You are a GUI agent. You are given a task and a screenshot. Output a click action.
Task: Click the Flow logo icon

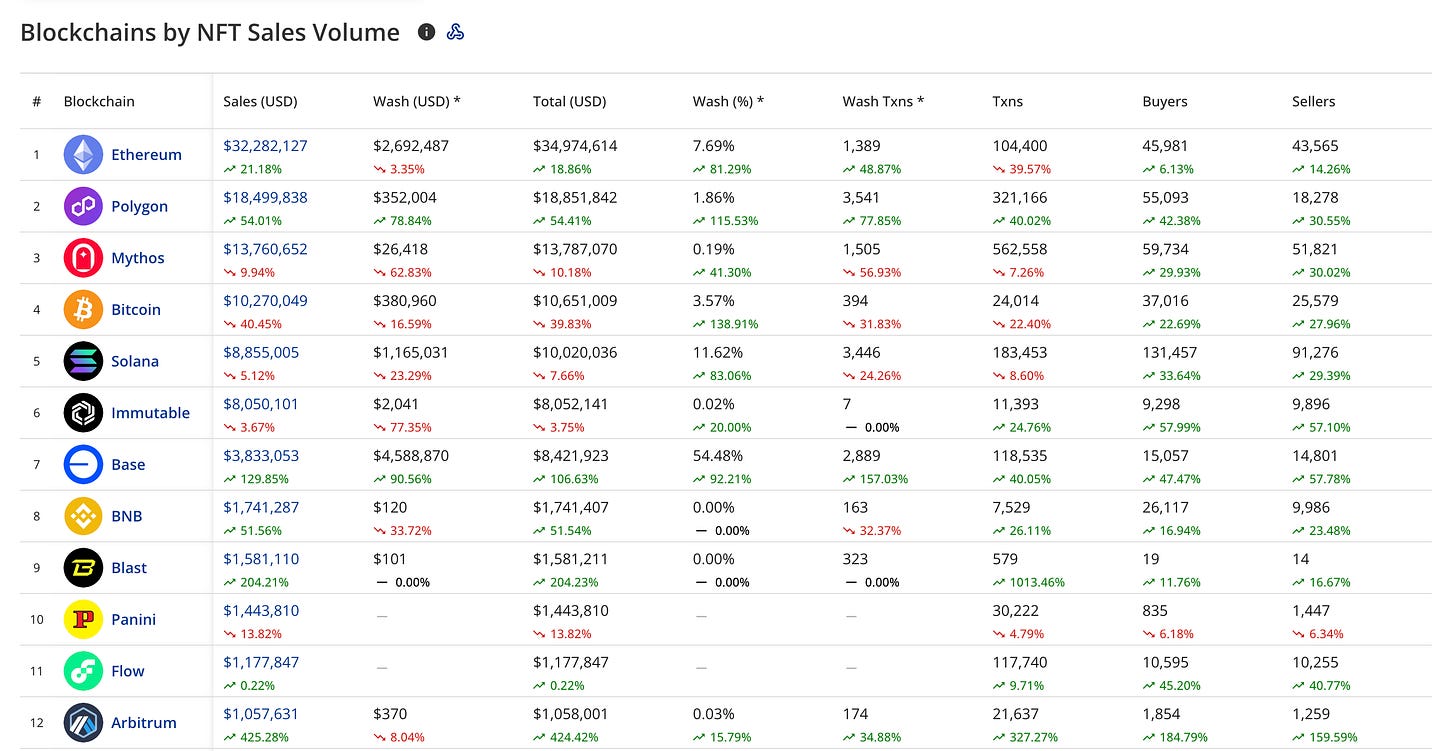tap(83, 671)
